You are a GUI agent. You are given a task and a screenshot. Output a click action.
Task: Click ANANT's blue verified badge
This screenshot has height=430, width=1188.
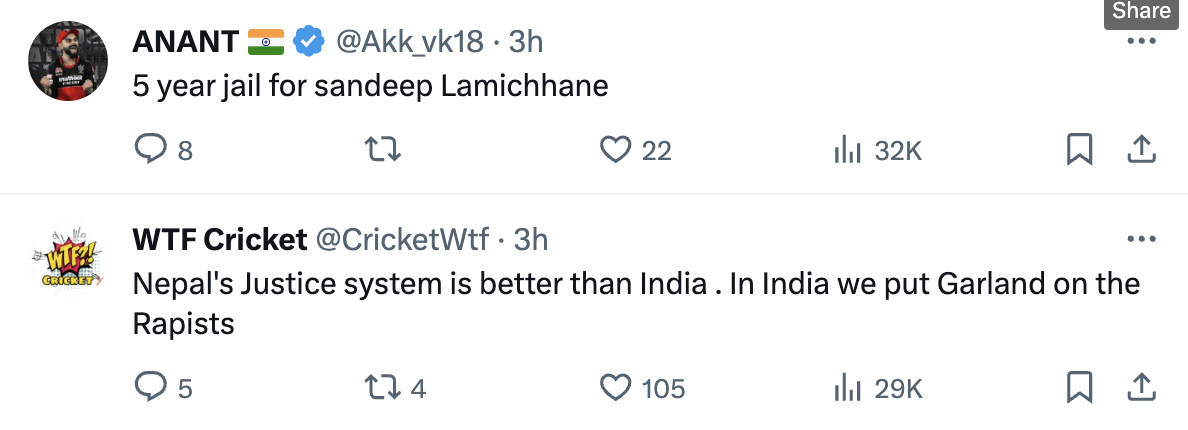pos(310,42)
